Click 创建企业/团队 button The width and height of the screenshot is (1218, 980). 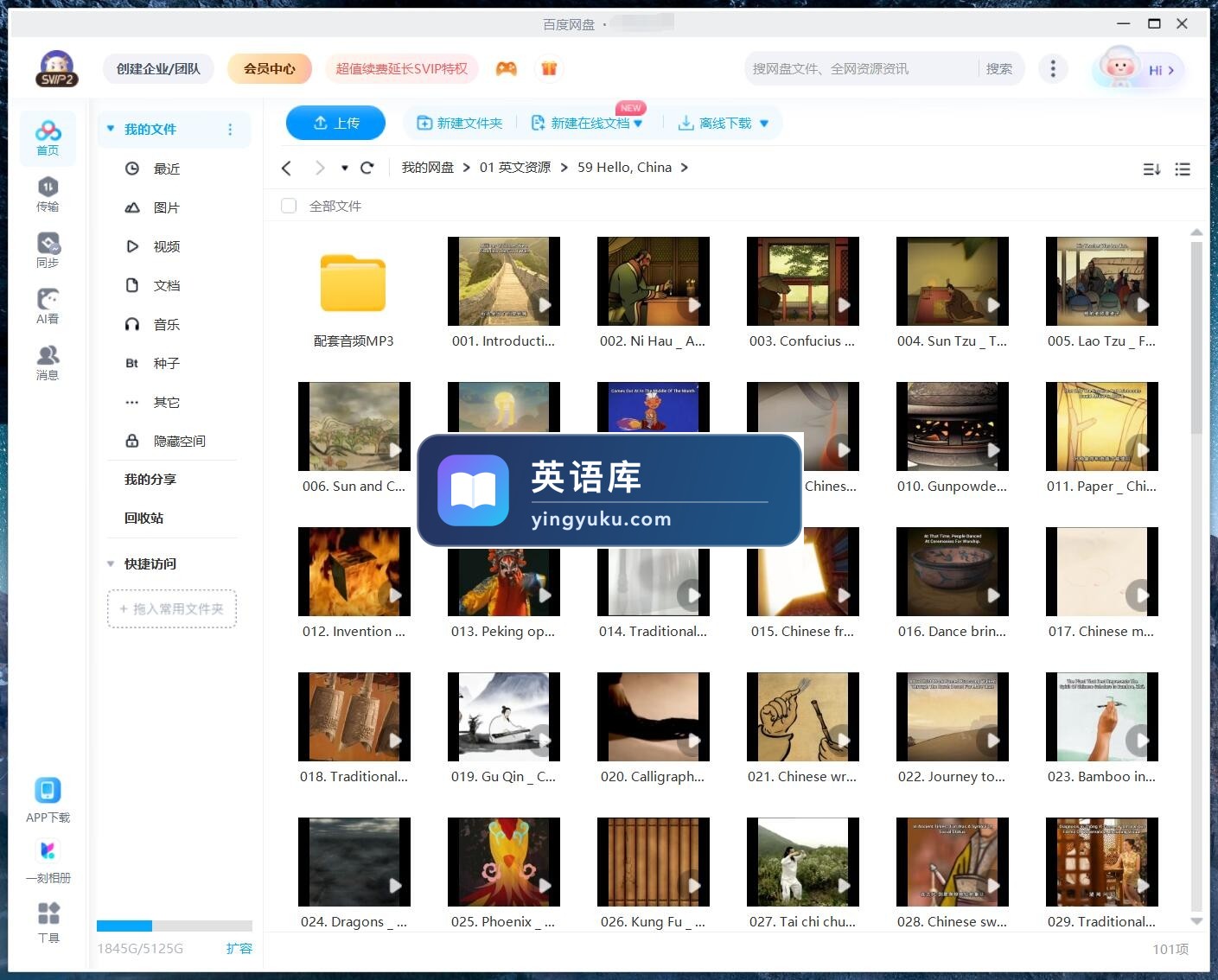coord(158,68)
